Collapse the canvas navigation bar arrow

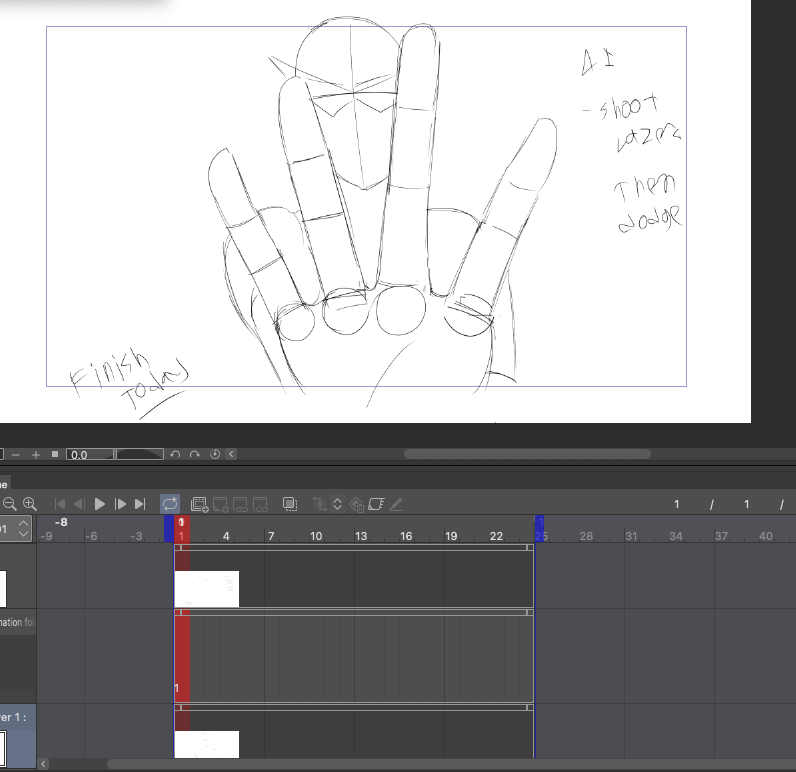[231, 454]
